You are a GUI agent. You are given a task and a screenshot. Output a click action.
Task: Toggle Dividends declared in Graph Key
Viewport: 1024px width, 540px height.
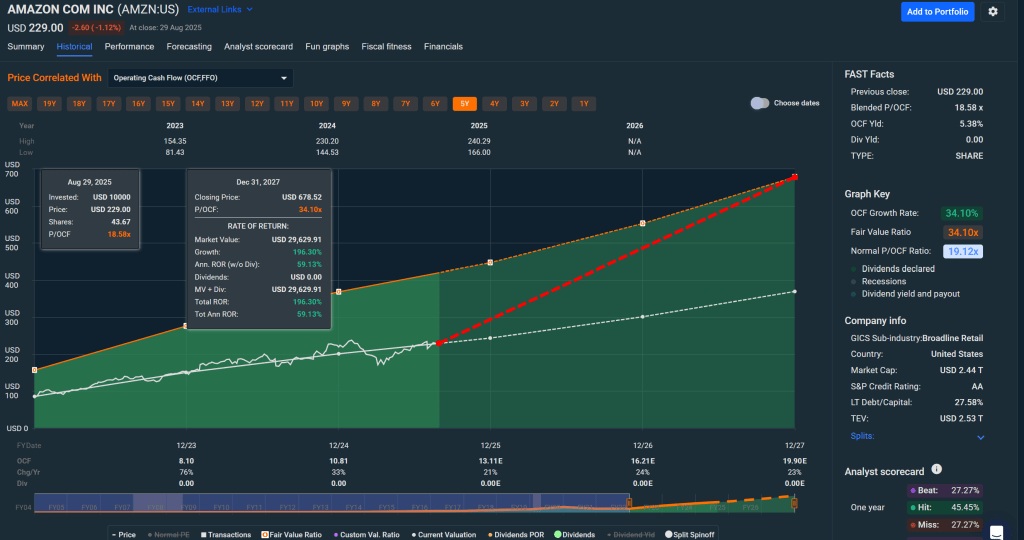point(898,268)
